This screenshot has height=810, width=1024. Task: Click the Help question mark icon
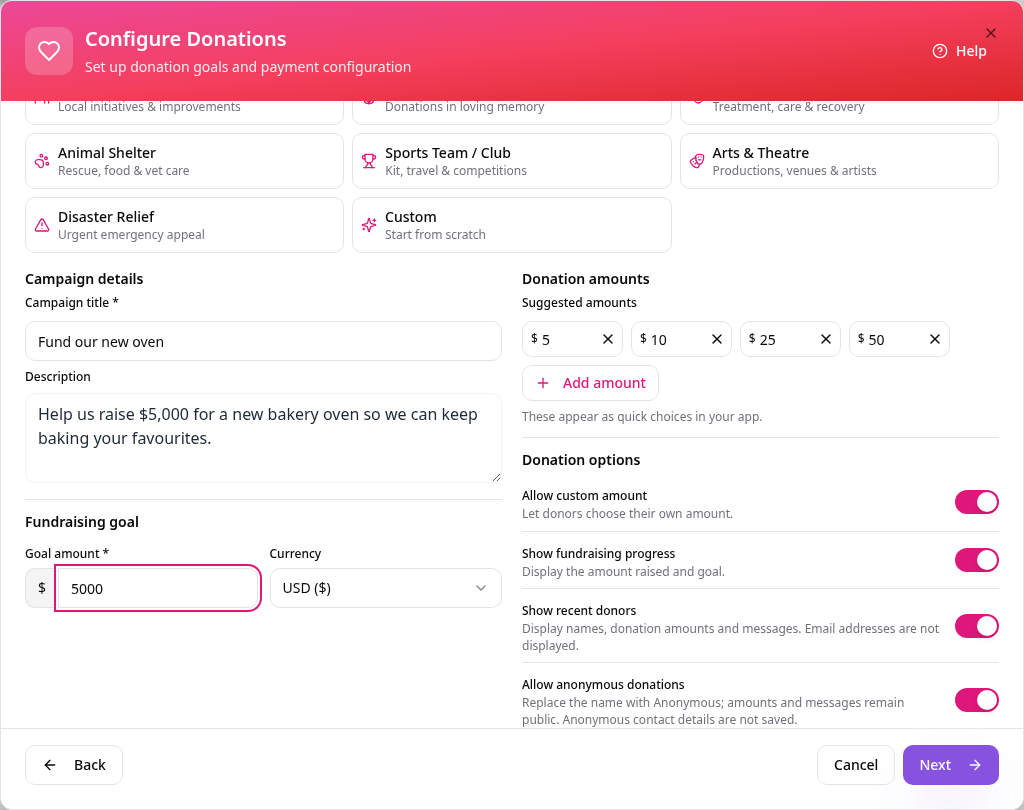click(940, 51)
